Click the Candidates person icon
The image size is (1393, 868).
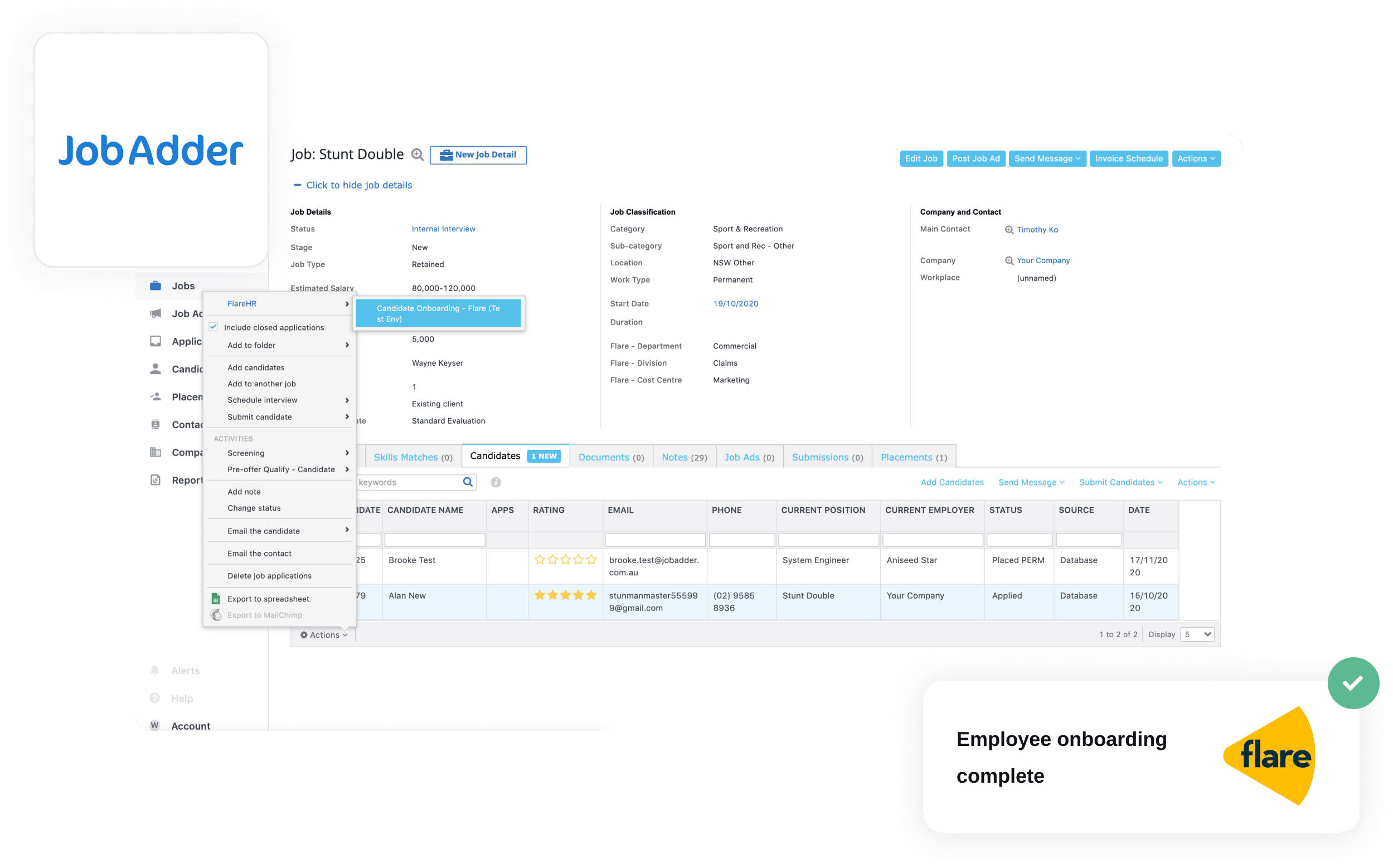[x=156, y=368]
